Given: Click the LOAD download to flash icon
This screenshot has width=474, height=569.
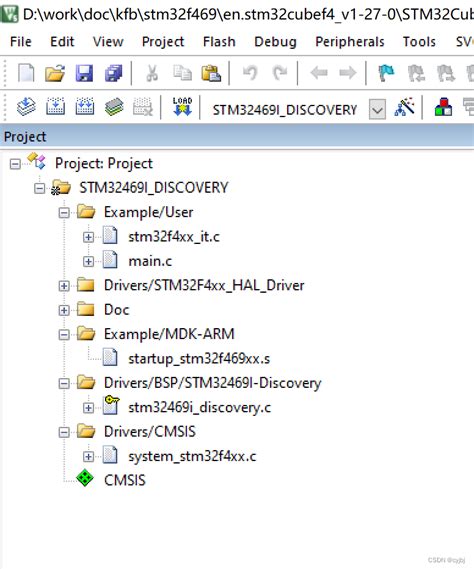Looking at the screenshot, I should 182,107.
